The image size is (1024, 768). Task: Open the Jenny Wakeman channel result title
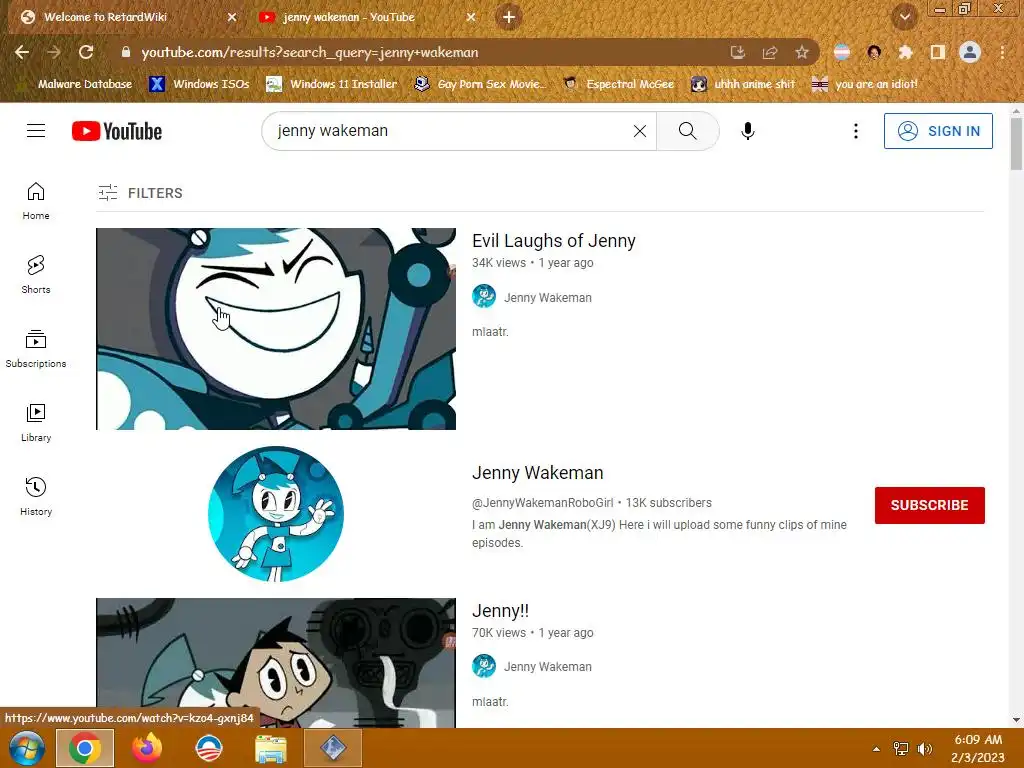point(537,473)
